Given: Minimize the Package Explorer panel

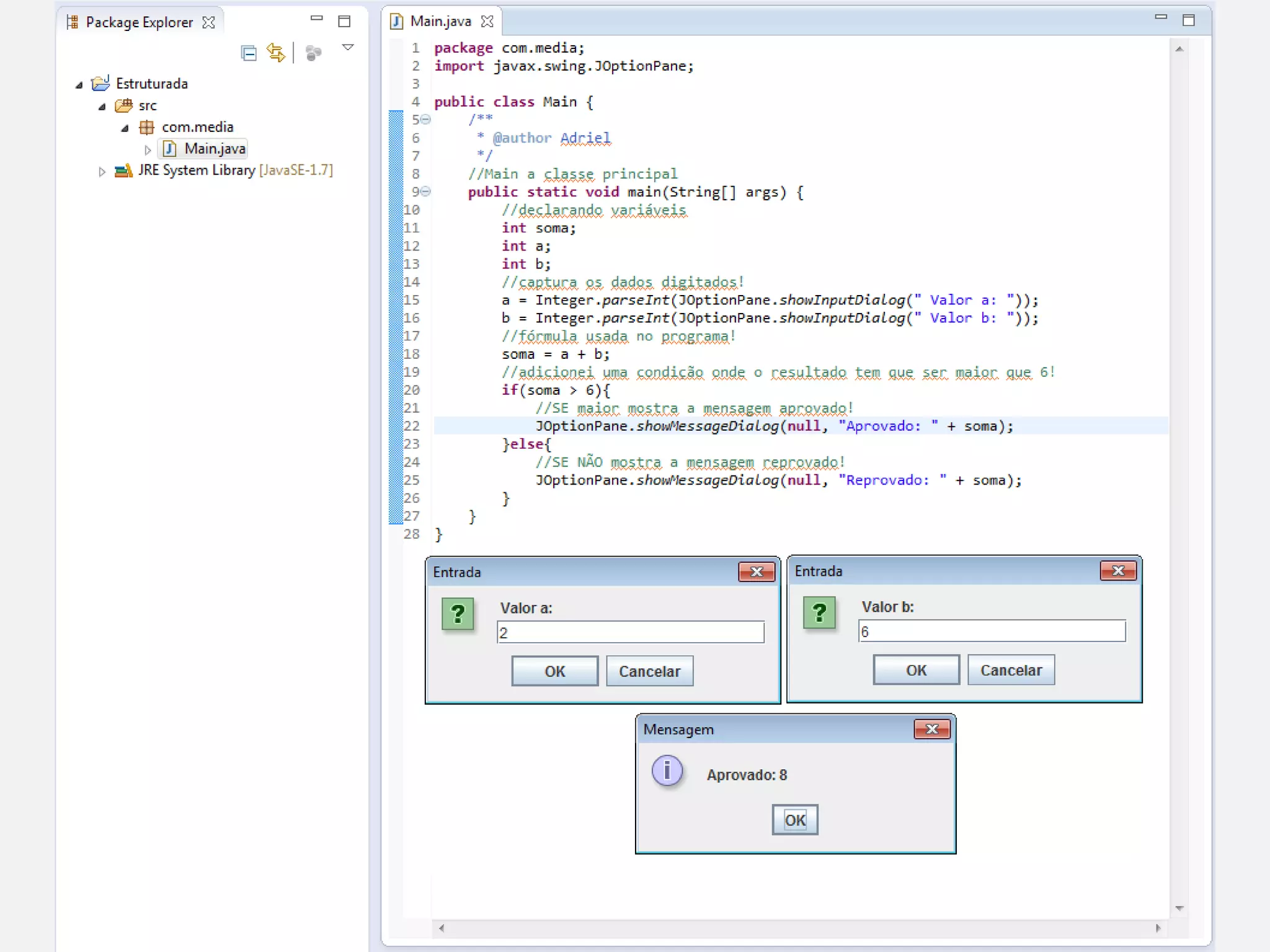Looking at the screenshot, I should click(316, 19).
